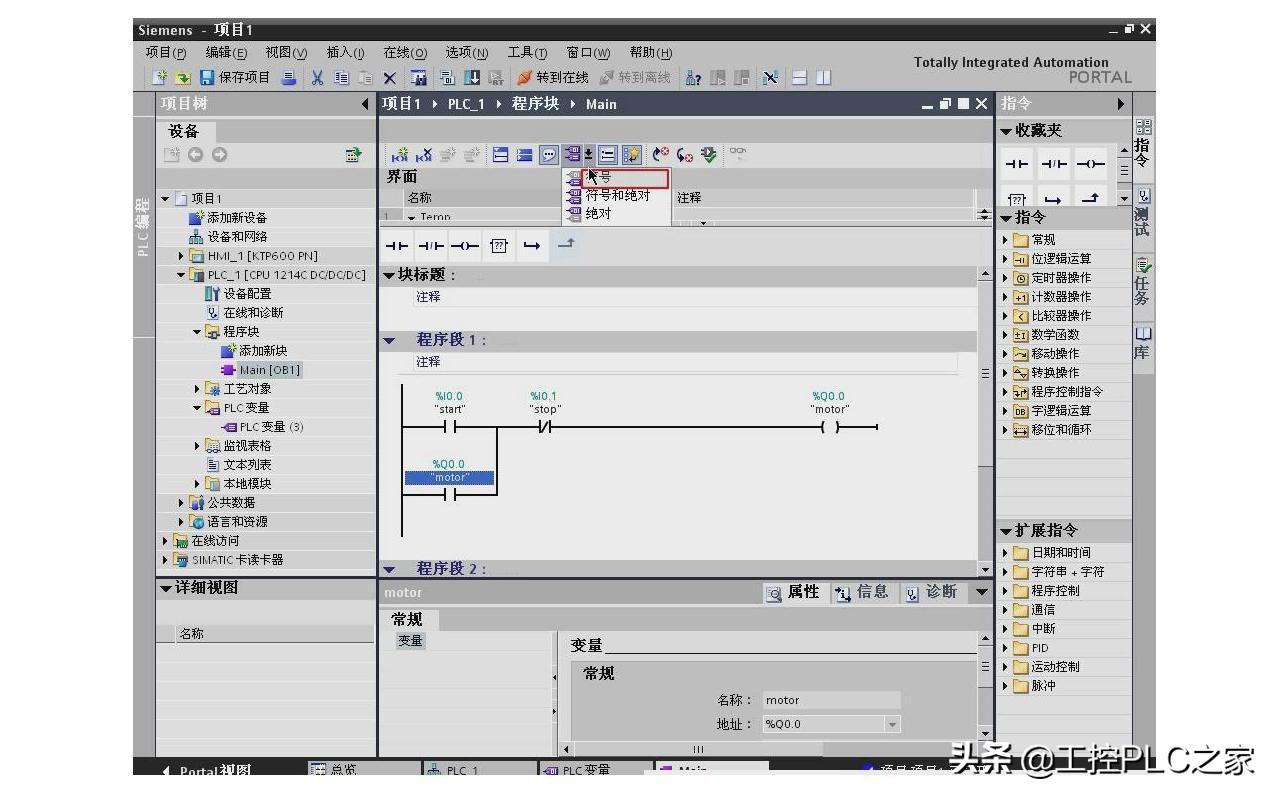
Task: Open the 工具(T) menu
Action: tap(527, 53)
